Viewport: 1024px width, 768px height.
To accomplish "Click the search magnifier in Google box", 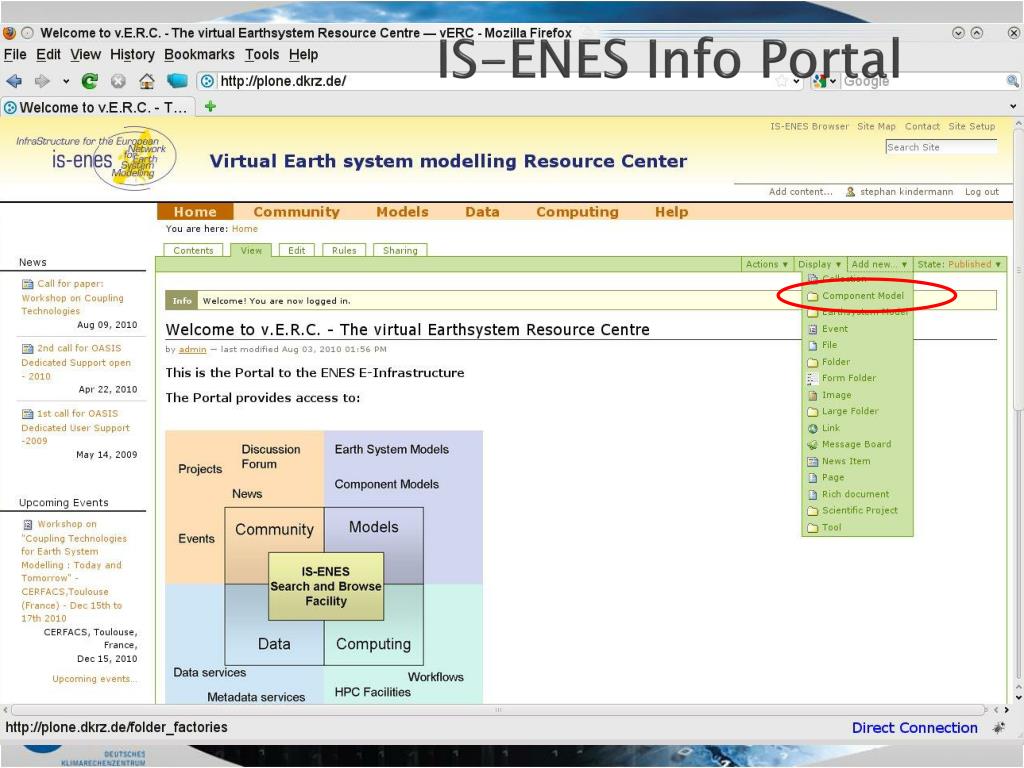I will (x=1012, y=81).
